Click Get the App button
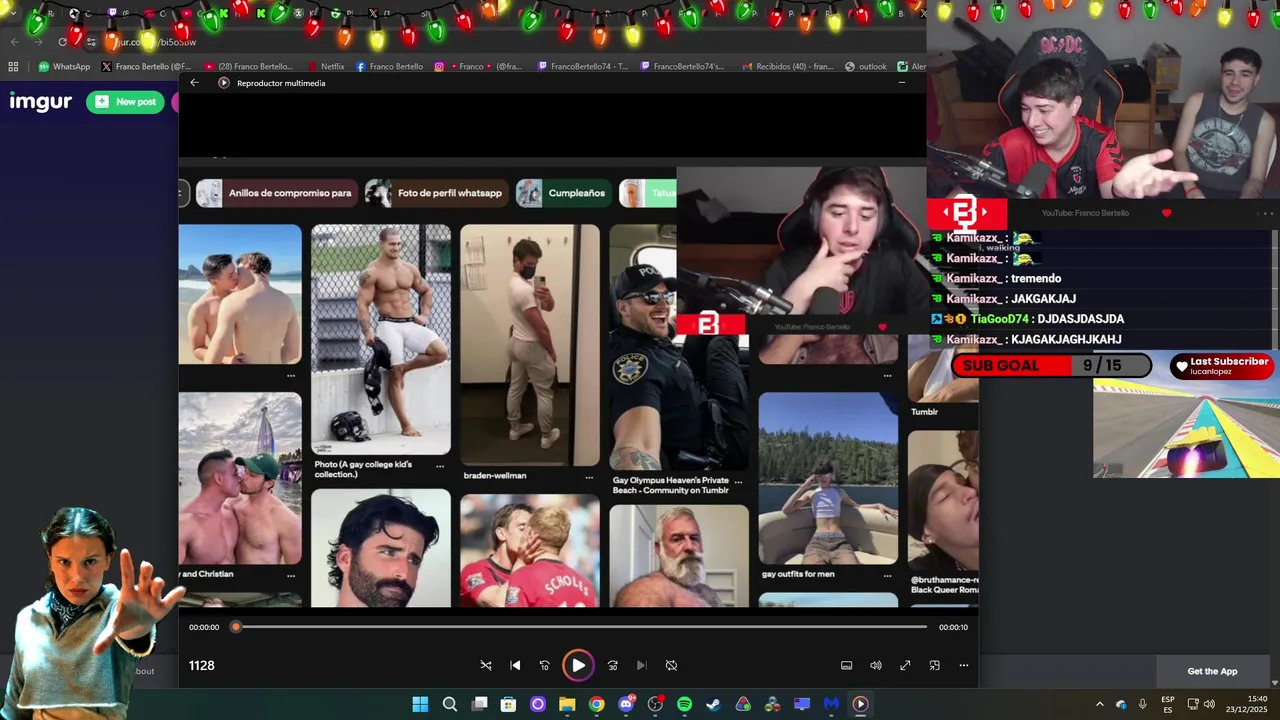Screen dimensions: 1280x720 pos(1212,671)
